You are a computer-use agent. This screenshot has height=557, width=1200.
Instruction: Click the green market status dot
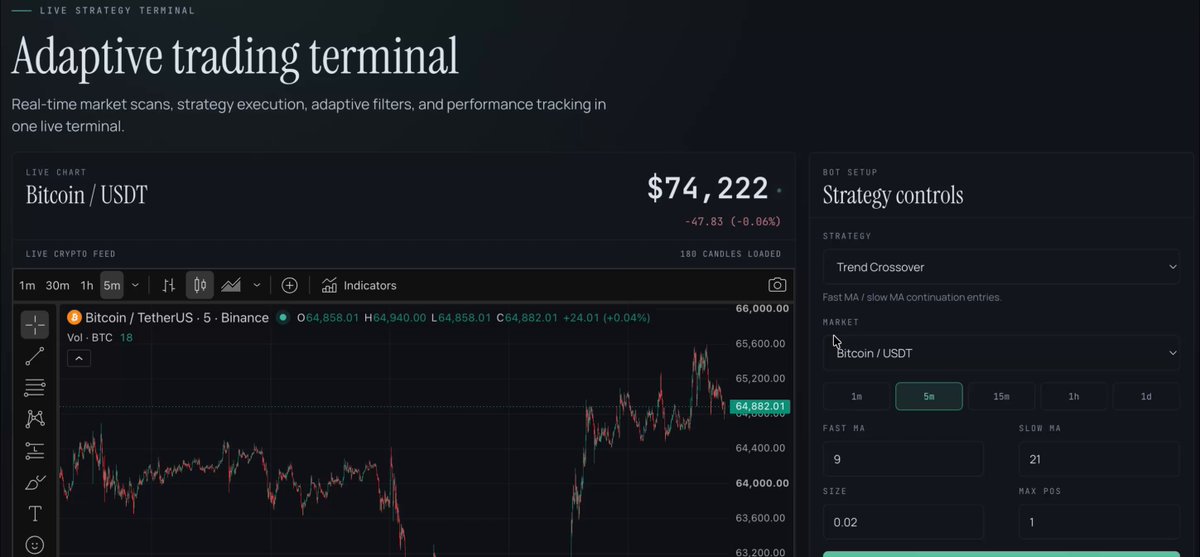coord(283,318)
